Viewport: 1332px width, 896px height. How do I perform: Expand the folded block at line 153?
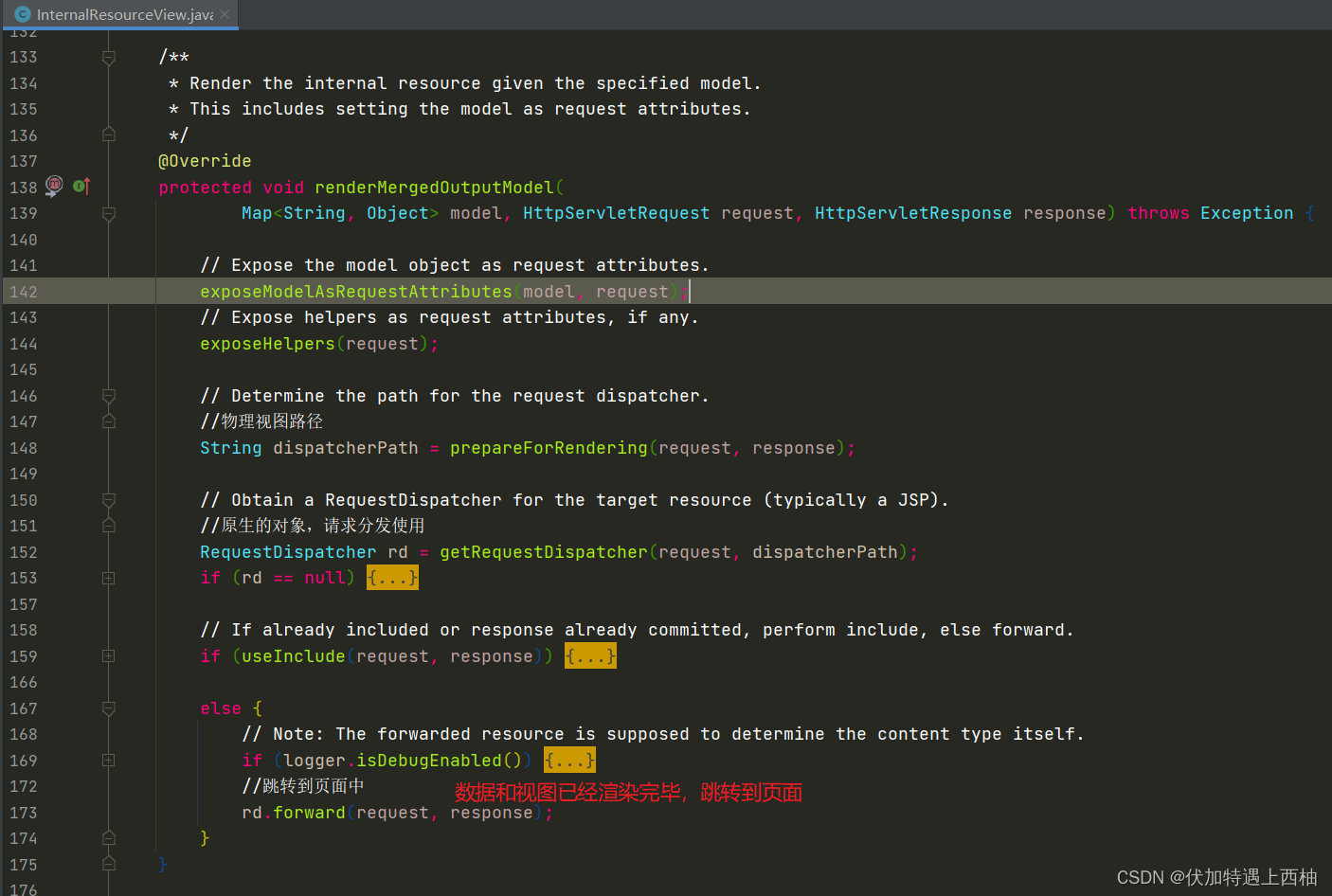109,578
